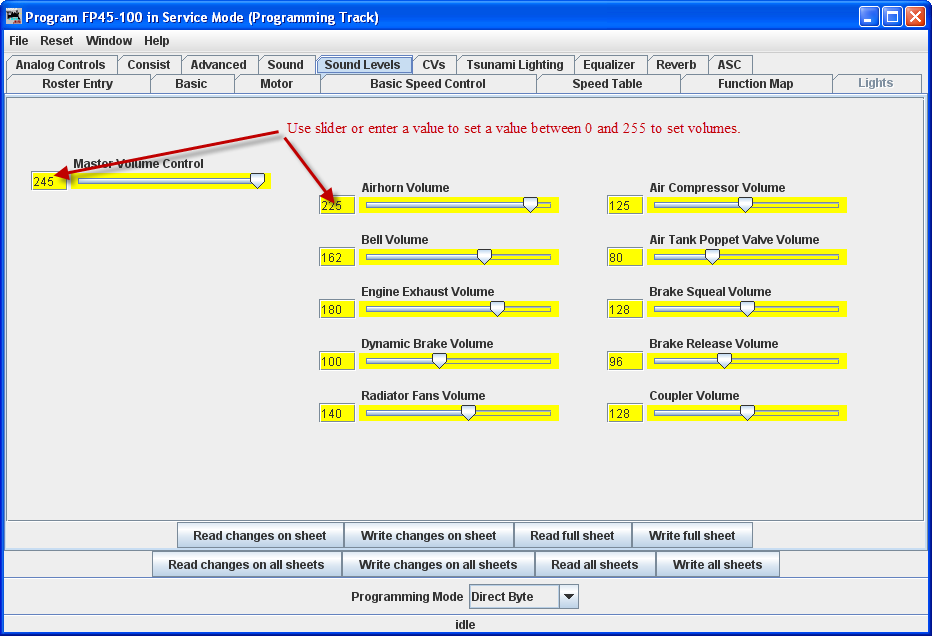Click the Master Volume value field
This screenshot has height=636, width=932.
click(49, 182)
